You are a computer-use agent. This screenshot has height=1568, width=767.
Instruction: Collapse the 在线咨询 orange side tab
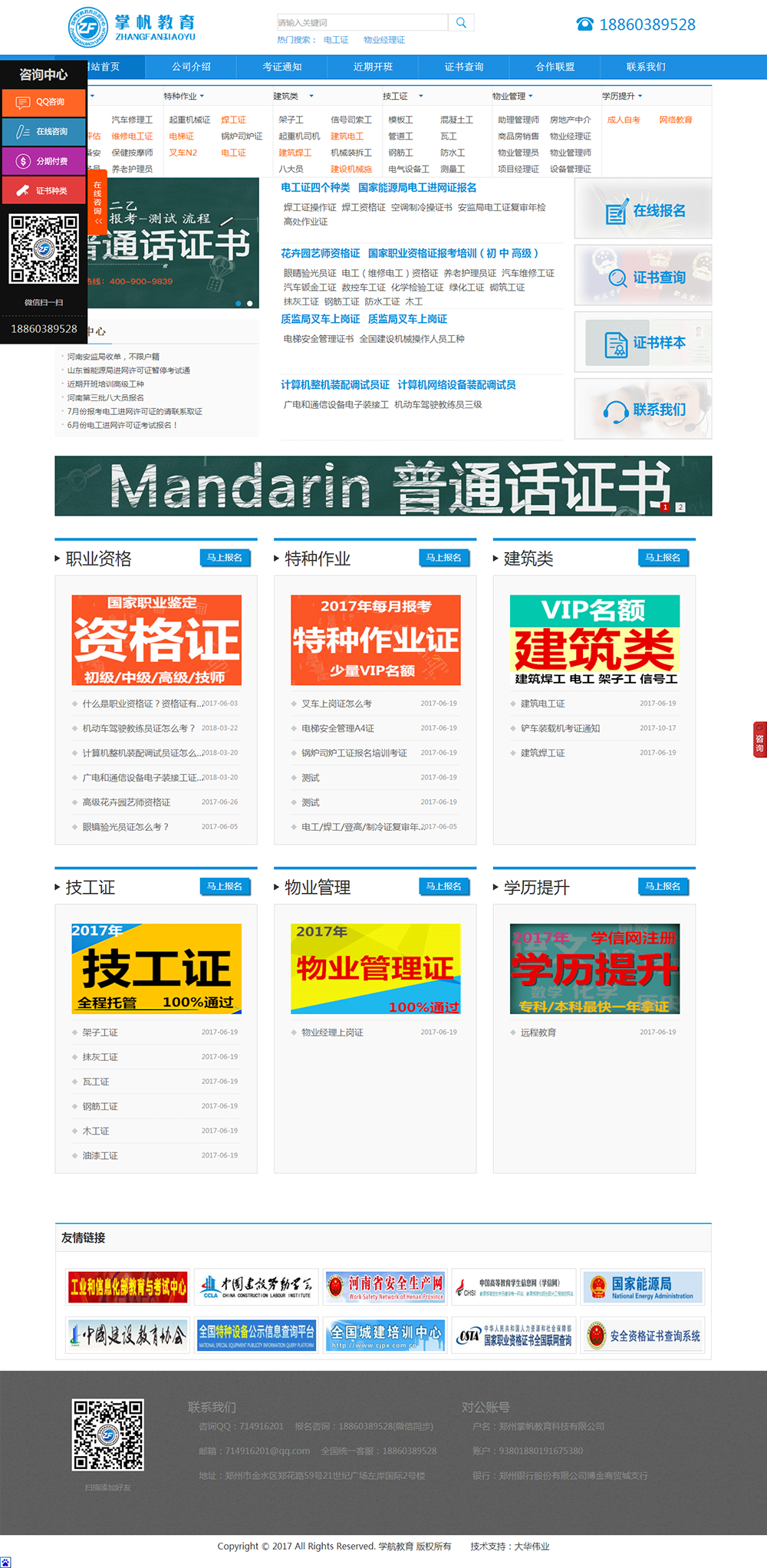(x=97, y=203)
